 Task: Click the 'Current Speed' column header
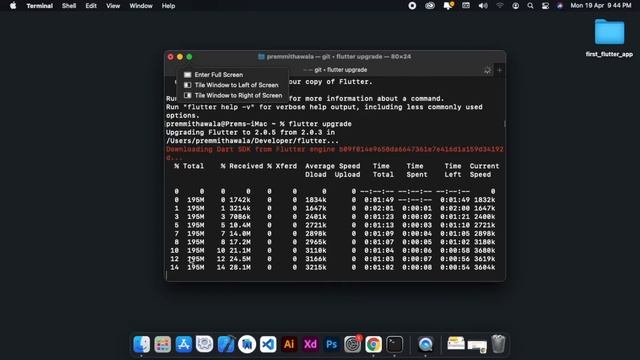pos(484,170)
